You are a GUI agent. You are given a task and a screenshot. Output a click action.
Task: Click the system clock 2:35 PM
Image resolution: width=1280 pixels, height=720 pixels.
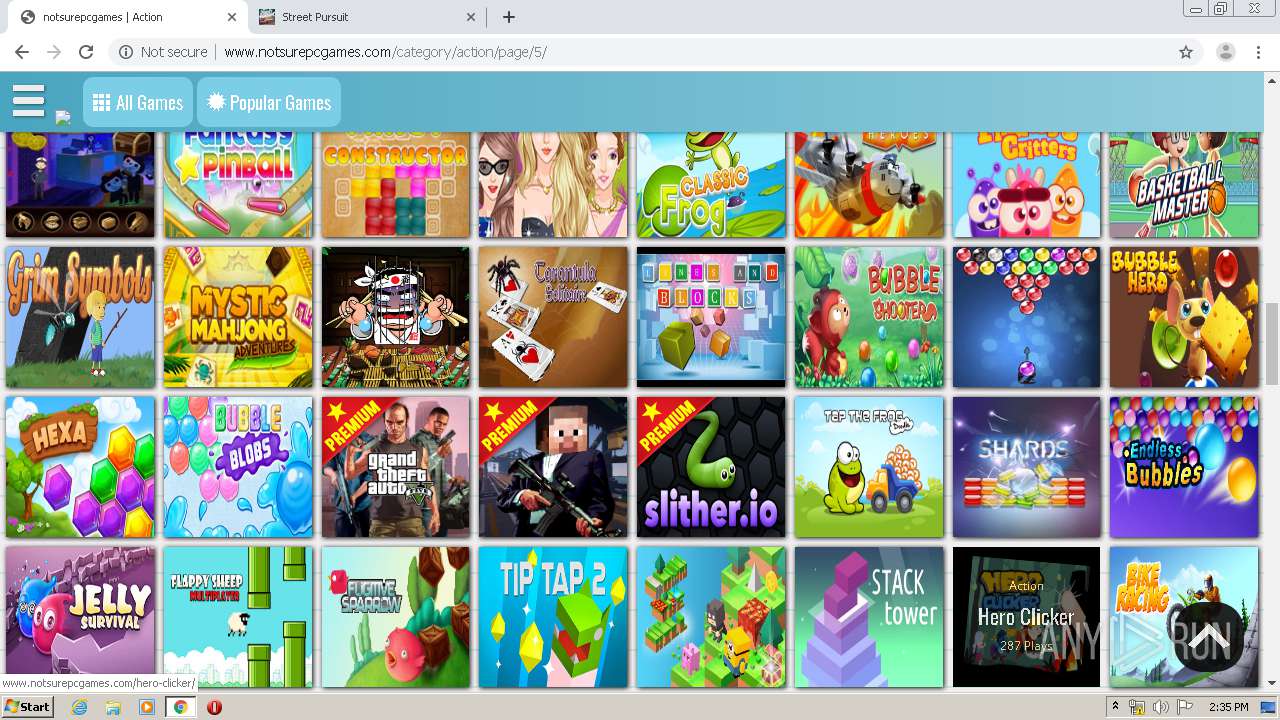1228,707
